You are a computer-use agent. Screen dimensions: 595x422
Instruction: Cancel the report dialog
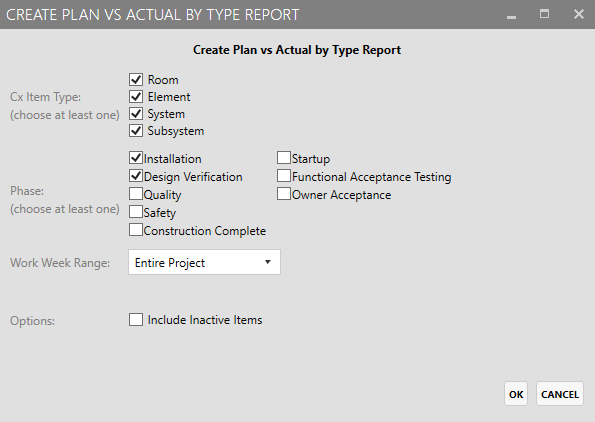[560, 394]
